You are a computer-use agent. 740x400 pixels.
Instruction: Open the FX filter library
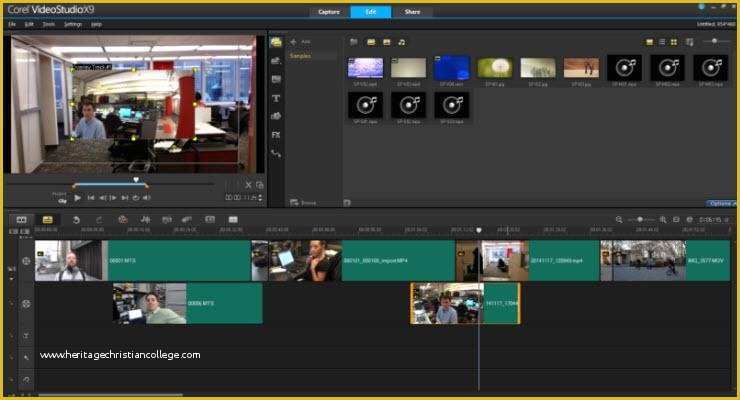(x=276, y=135)
